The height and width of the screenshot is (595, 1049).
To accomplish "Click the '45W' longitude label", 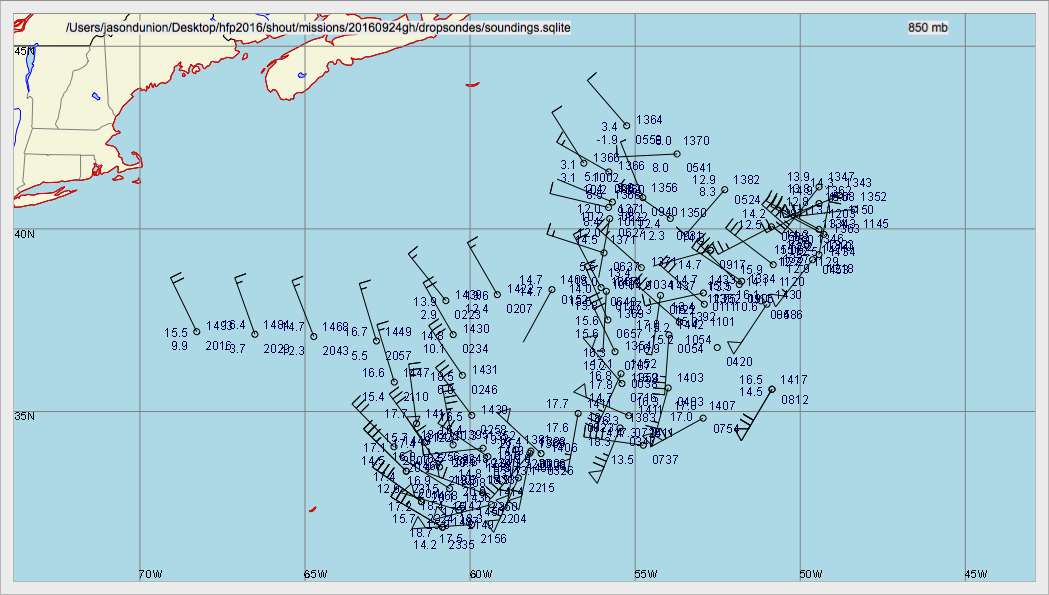I will 976,574.
